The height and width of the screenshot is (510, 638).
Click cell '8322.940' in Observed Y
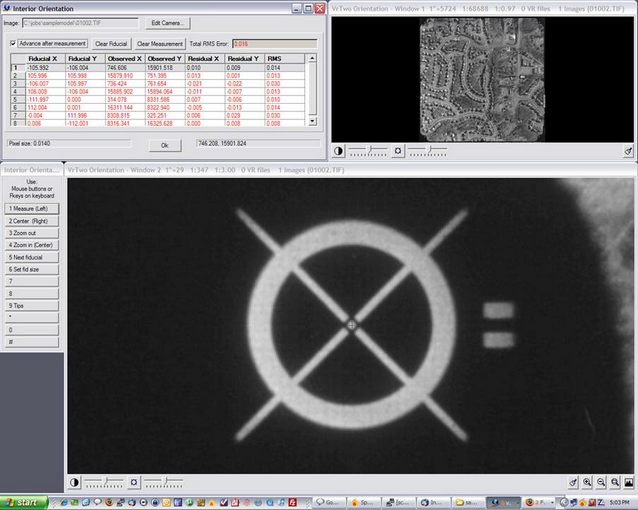point(164,107)
